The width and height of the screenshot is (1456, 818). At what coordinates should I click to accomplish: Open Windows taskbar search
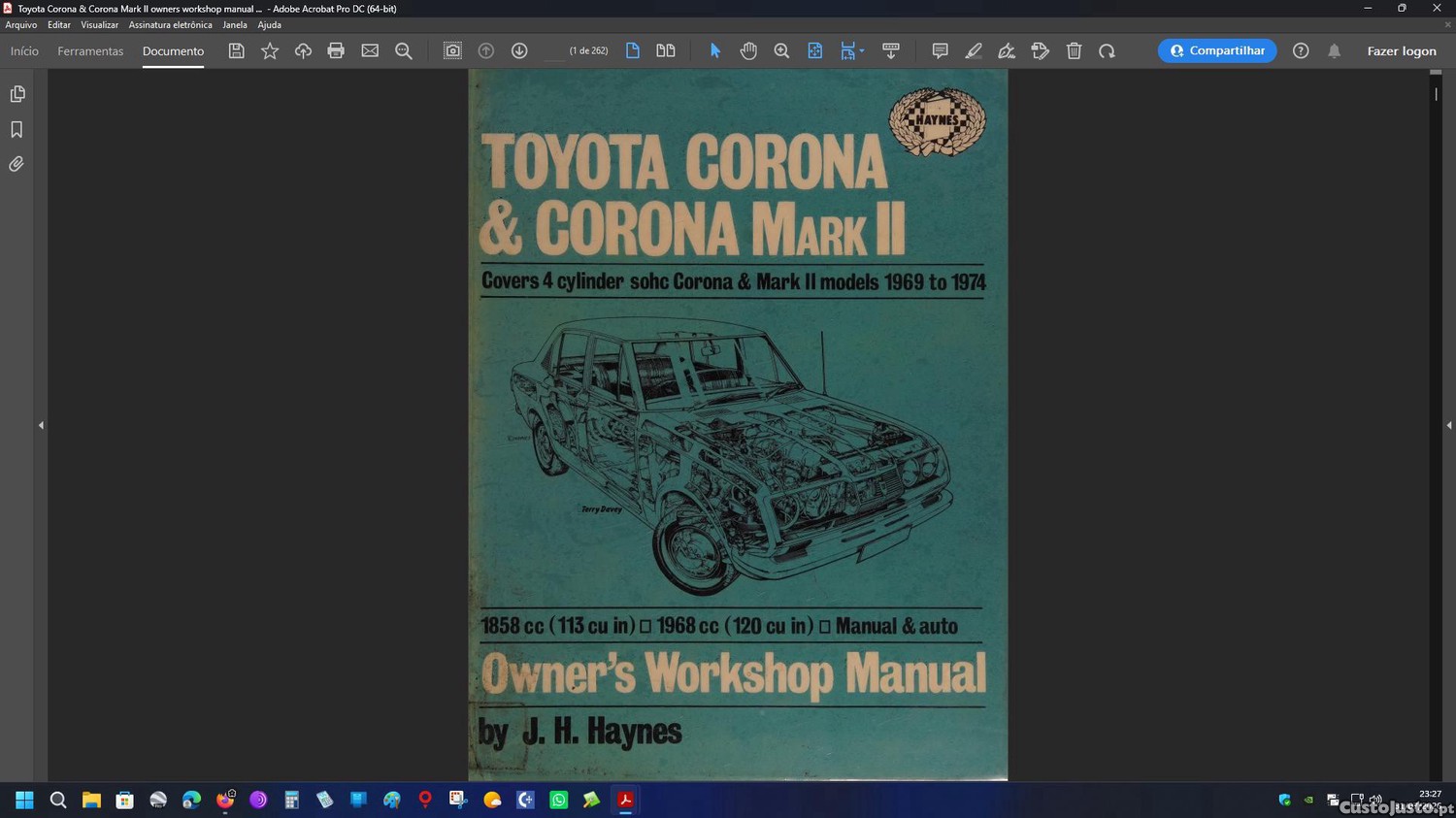[58, 800]
